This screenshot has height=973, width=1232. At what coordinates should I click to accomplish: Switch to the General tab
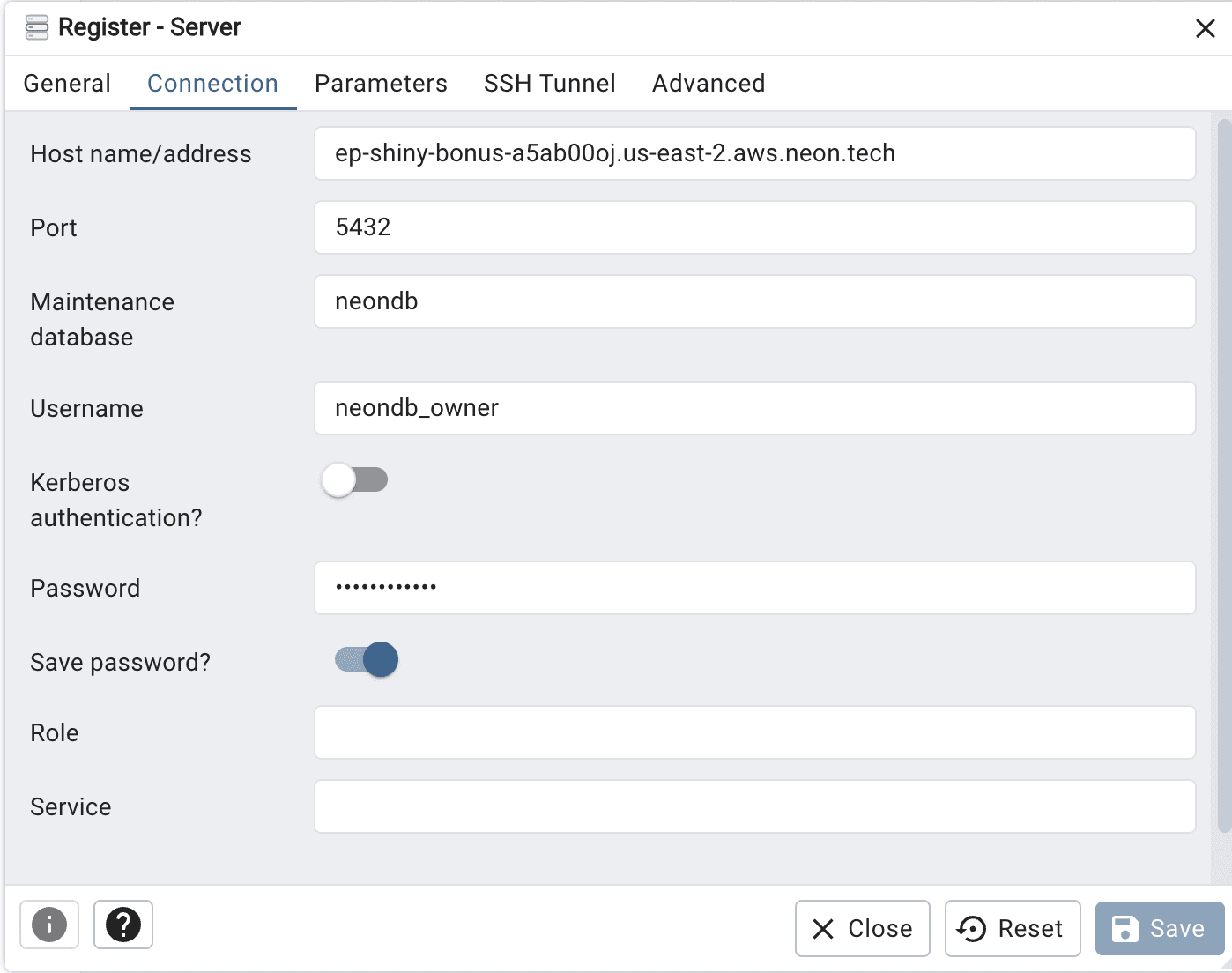[x=67, y=84]
